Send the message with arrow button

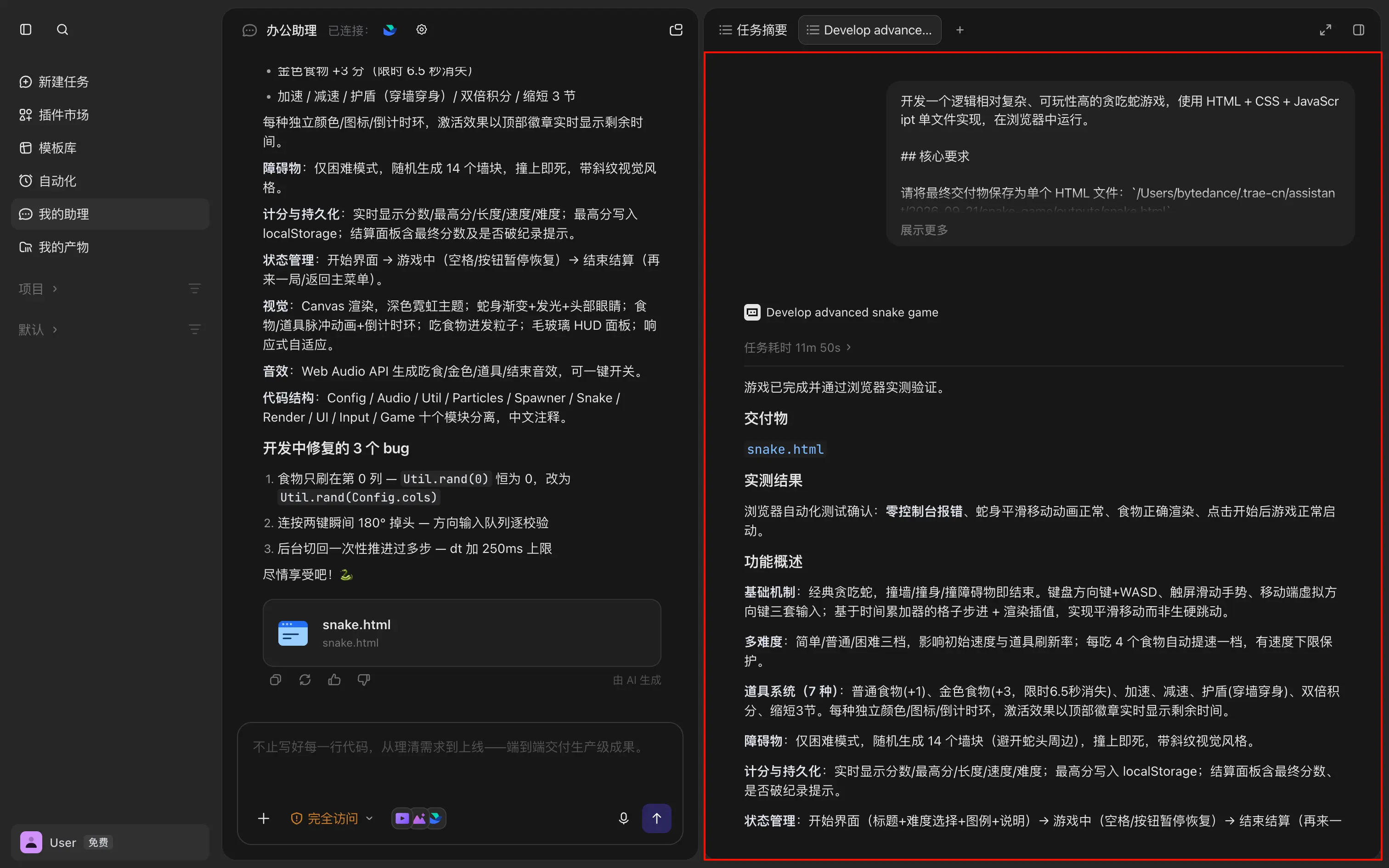click(657, 818)
